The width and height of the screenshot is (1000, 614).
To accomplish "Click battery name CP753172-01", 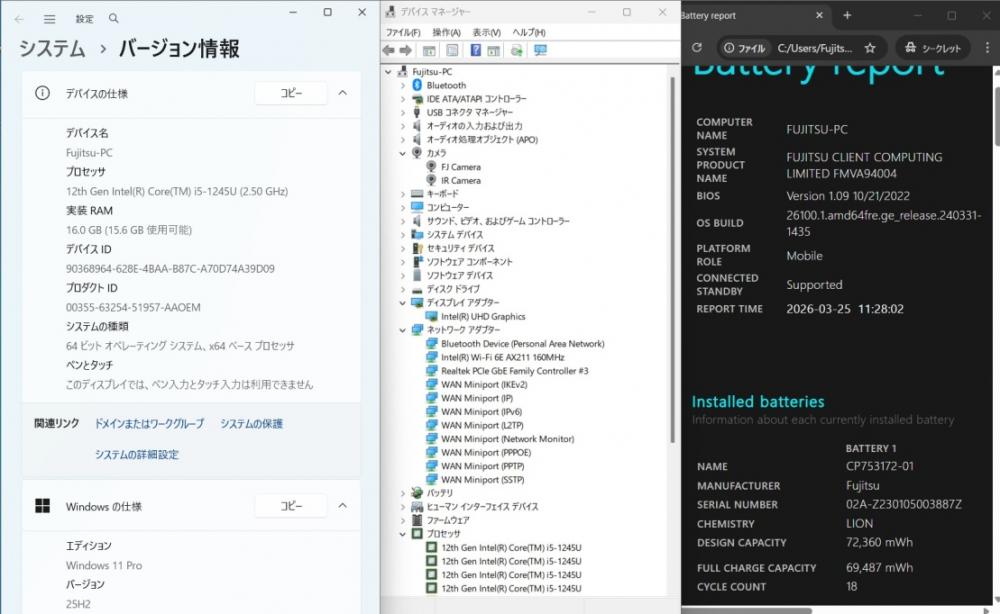I will coord(879,466).
